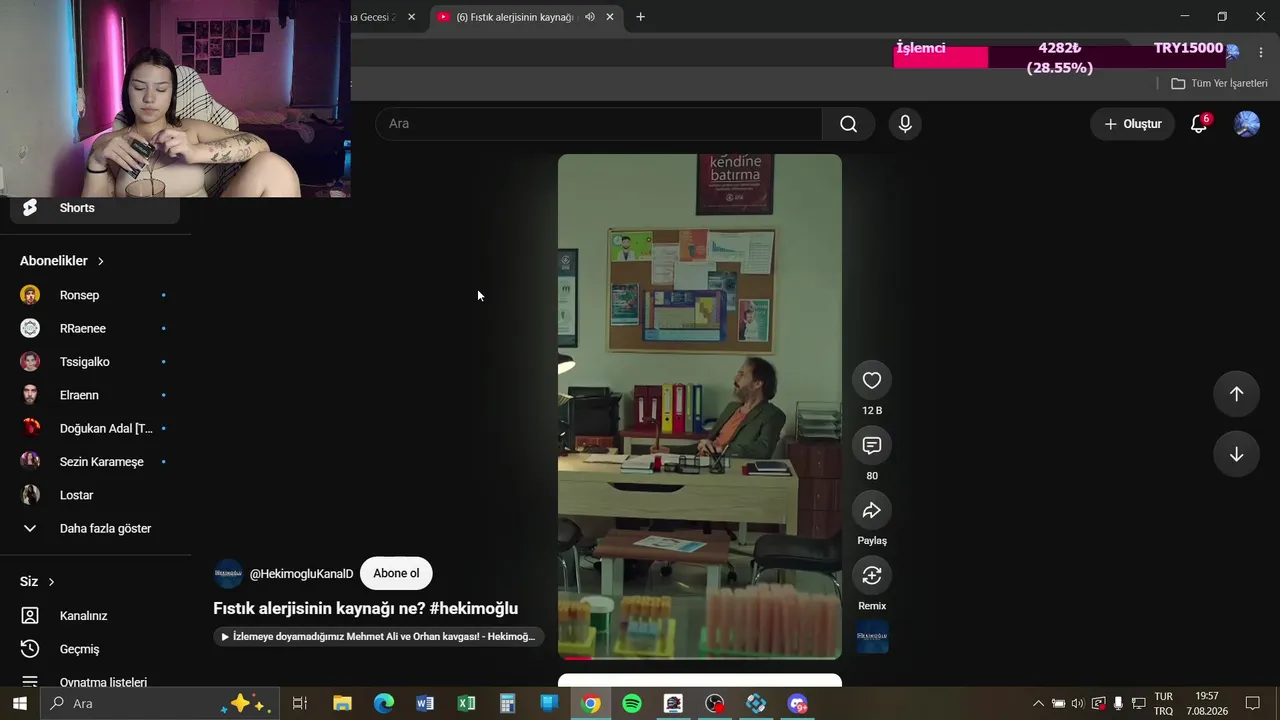This screenshot has width=1280, height=720.
Task: Share the Short via Paylaş icon
Action: coord(872,510)
